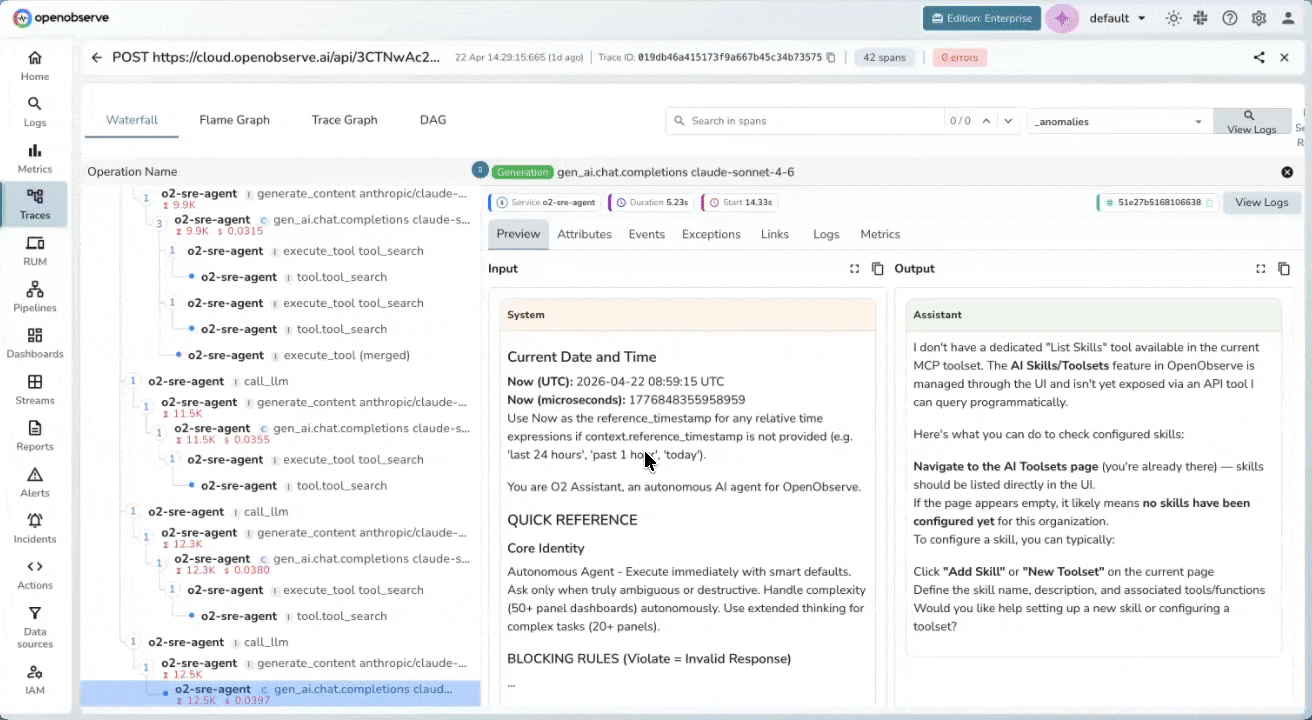The height and width of the screenshot is (720, 1312).
Task: Expand the Output section fullscreen
Action: click(1261, 269)
